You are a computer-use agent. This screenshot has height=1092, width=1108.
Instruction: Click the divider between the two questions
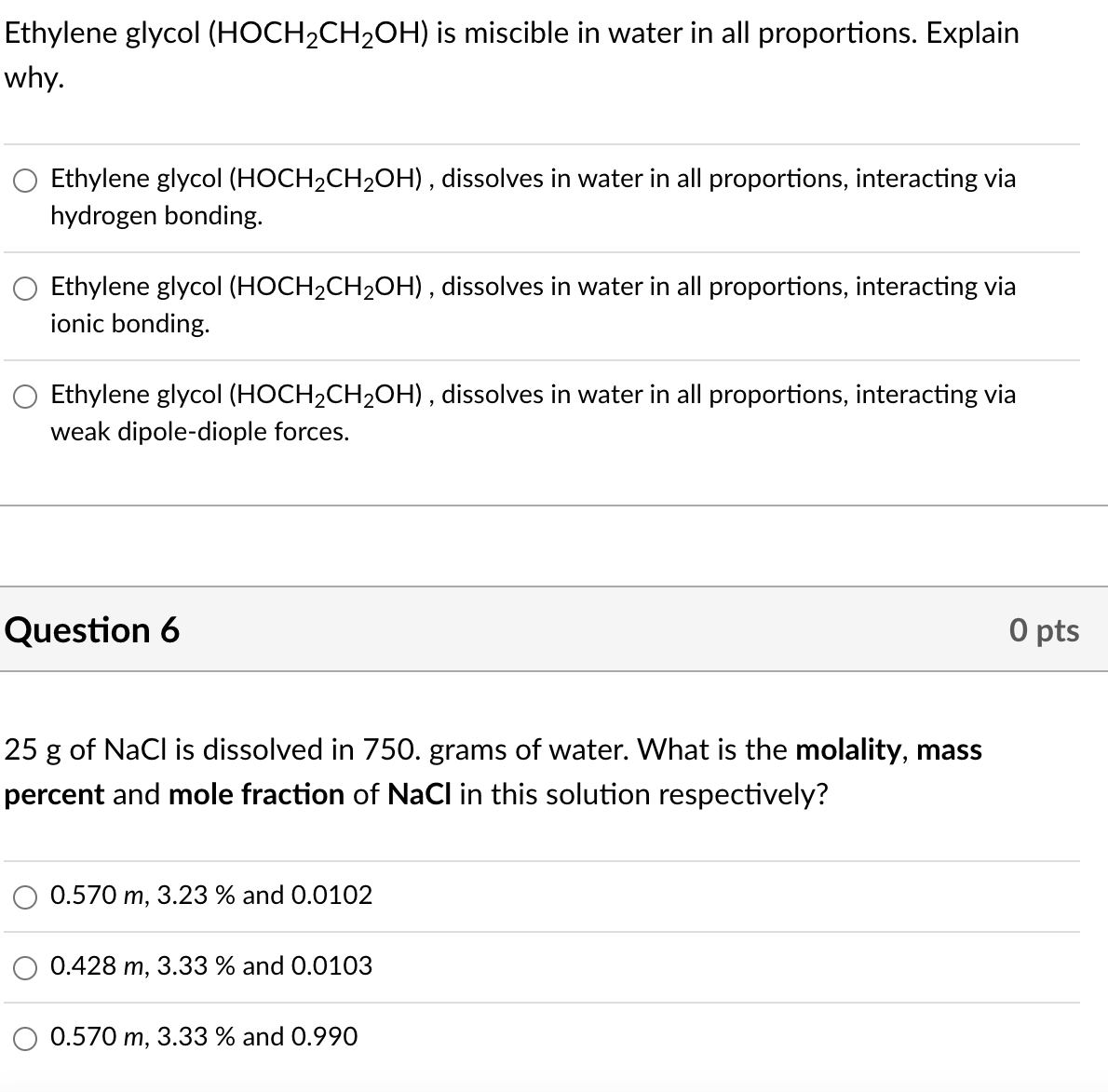pos(554,503)
